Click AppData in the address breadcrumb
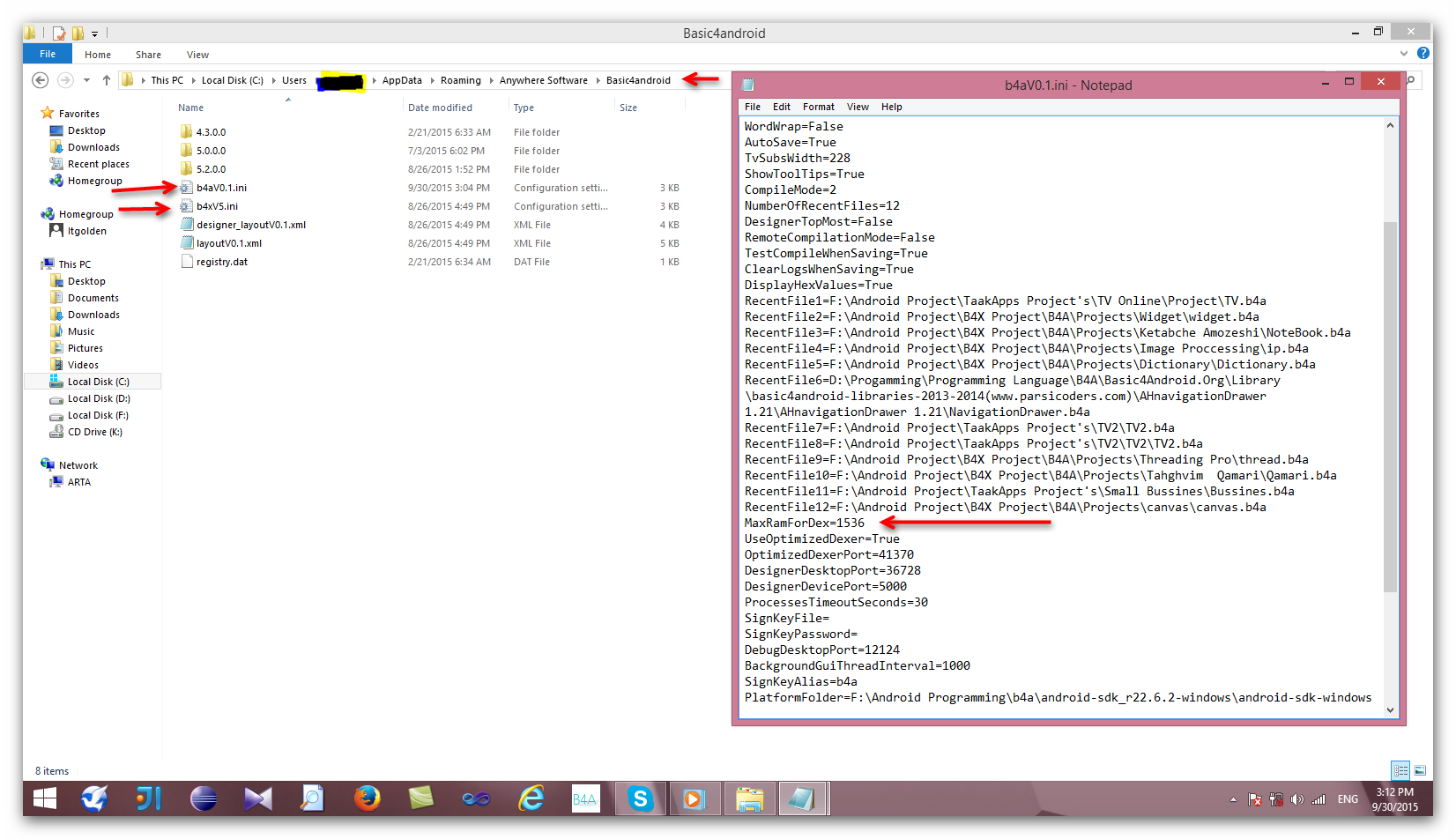The width and height of the screenshot is (1456, 839). point(402,80)
